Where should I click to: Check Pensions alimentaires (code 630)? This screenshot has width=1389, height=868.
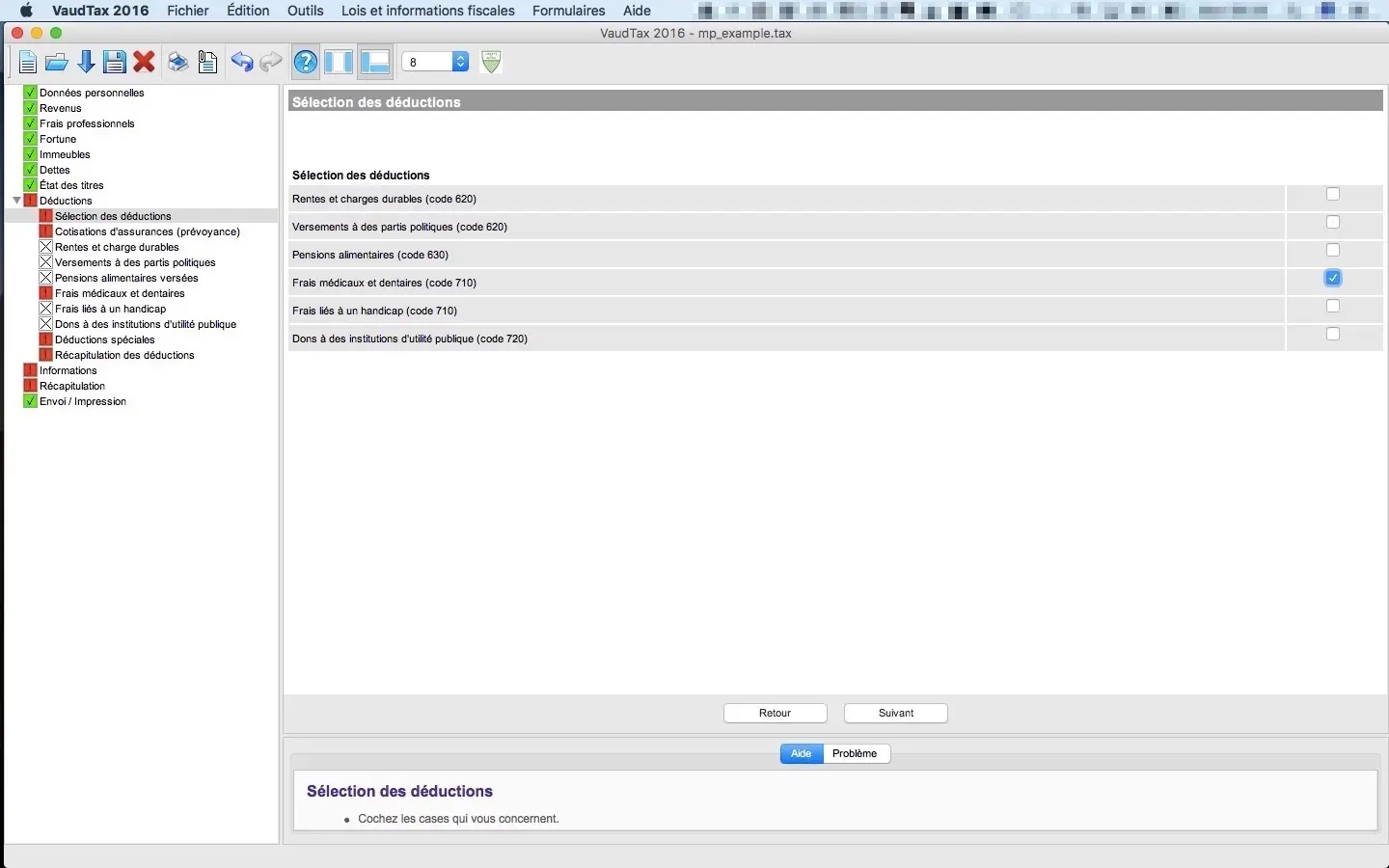[x=1333, y=250]
